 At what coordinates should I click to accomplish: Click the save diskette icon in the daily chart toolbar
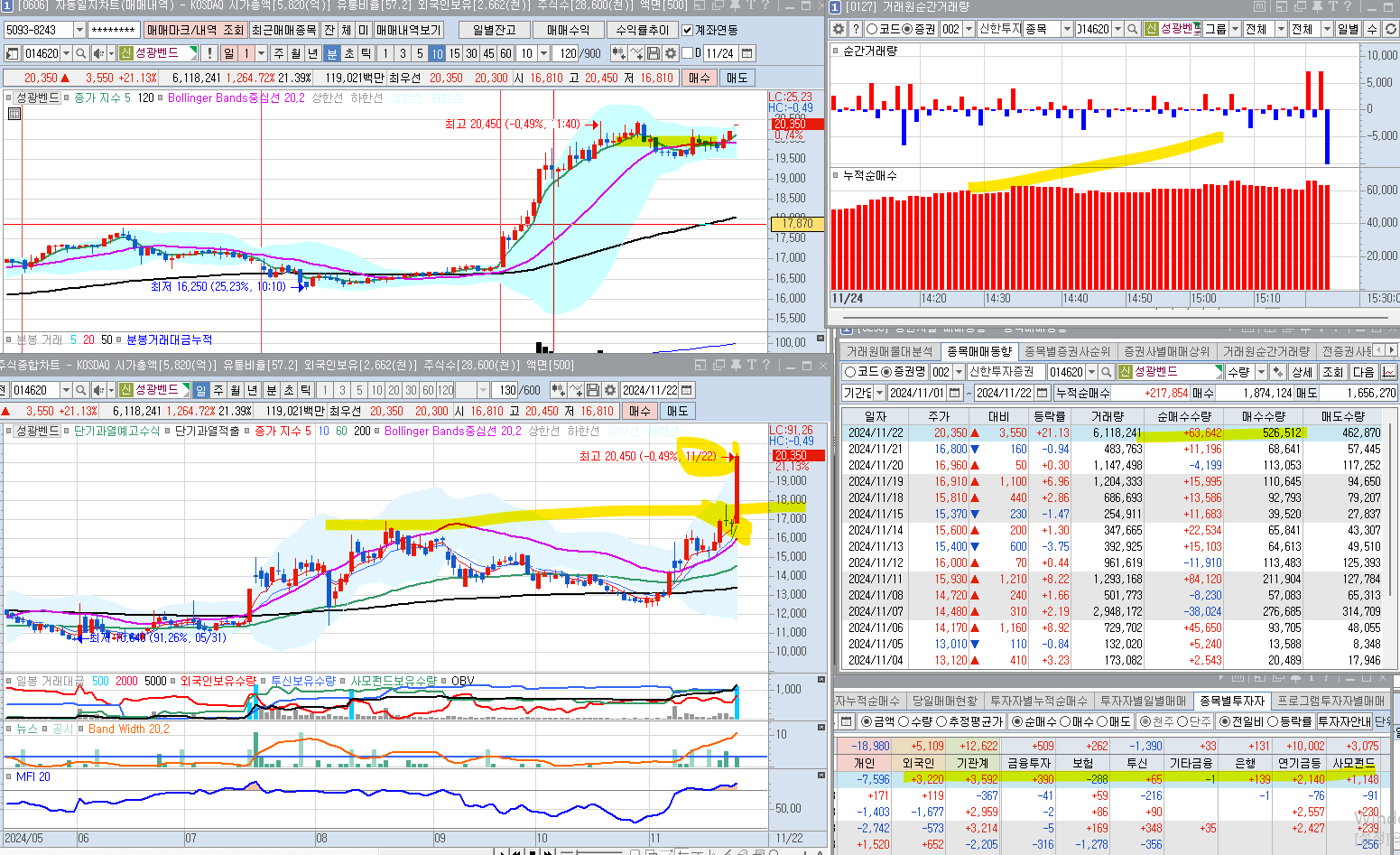tap(593, 390)
